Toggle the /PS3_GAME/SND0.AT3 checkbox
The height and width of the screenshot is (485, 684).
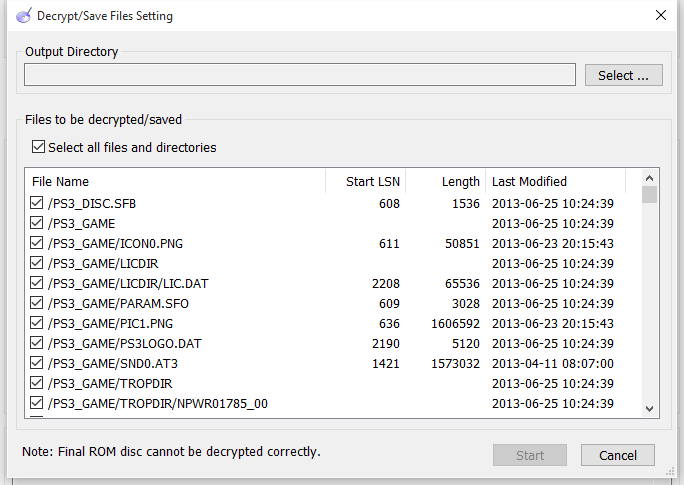[37, 363]
